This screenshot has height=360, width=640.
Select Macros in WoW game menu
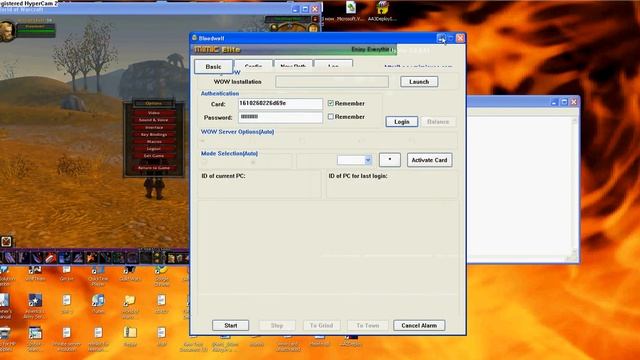154,142
